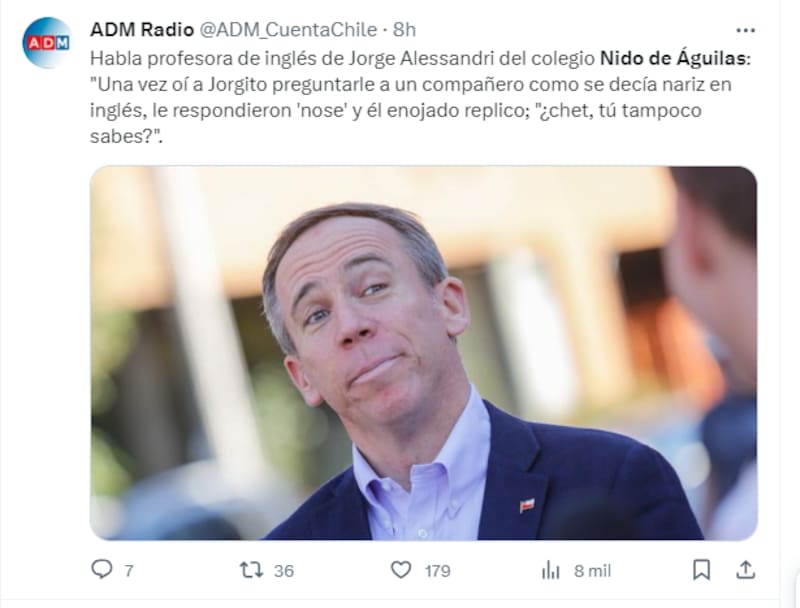Click the bold Nido de Águilas text
The width and height of the screenshot is (800, 608).
pyautogui.click(x=673, y=58)
